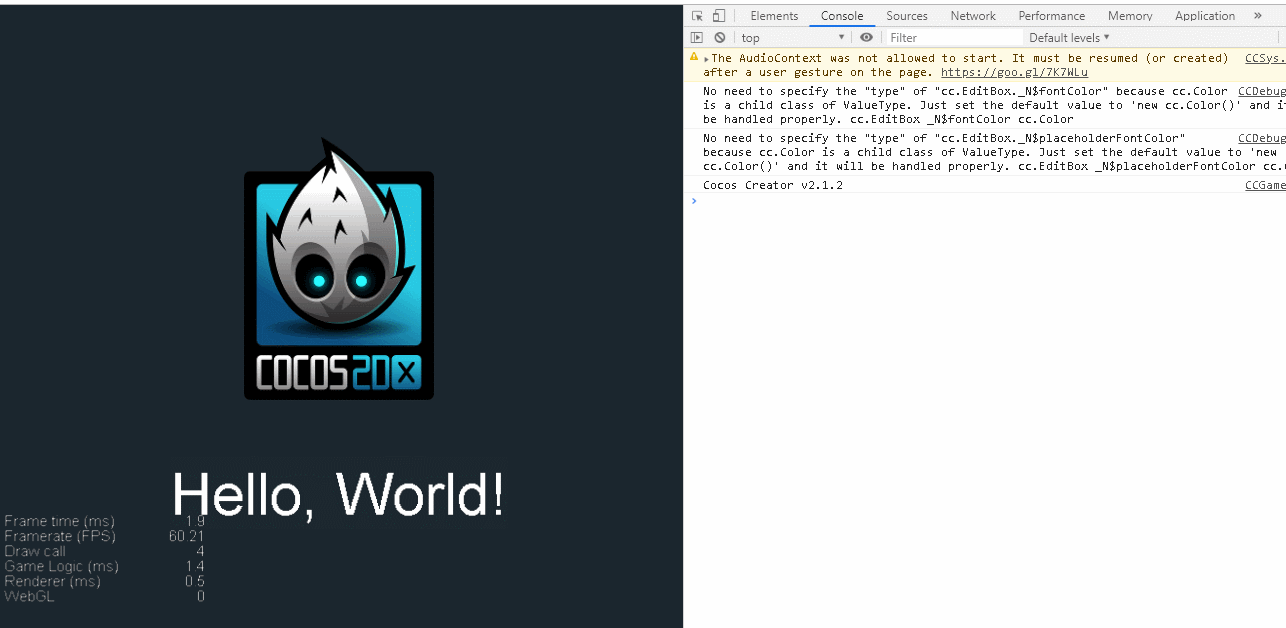
Task: Click the 'Cocos Creator v2.1.2' log text
Action: [x=773, y=185]
